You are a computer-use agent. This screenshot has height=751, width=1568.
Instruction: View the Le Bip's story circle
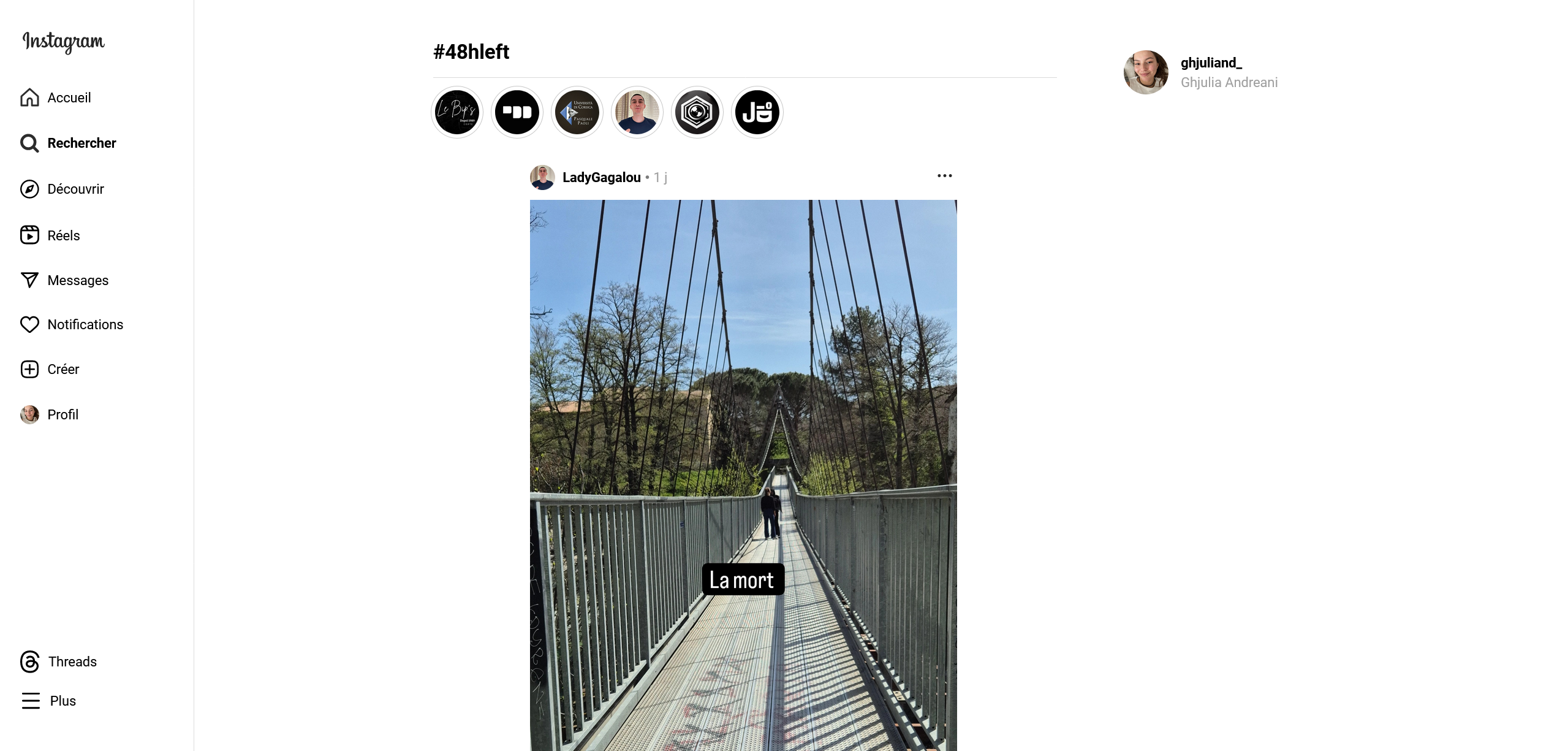(x=456, y=112)
